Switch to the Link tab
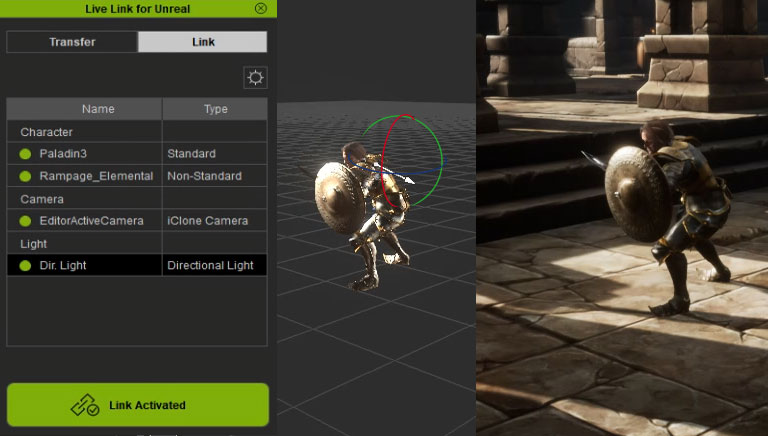The height and width of the screenshot is (436, 768). click(x=203, y=42)
